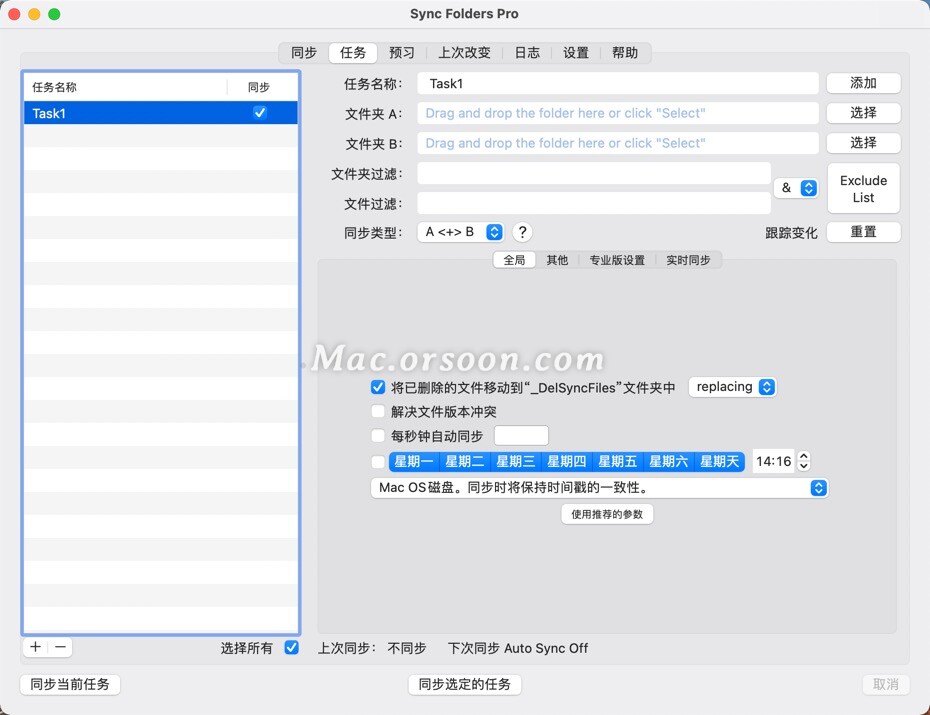Click the 使用推荐的参数 button

pyautogui.click(x=607, y=513)
